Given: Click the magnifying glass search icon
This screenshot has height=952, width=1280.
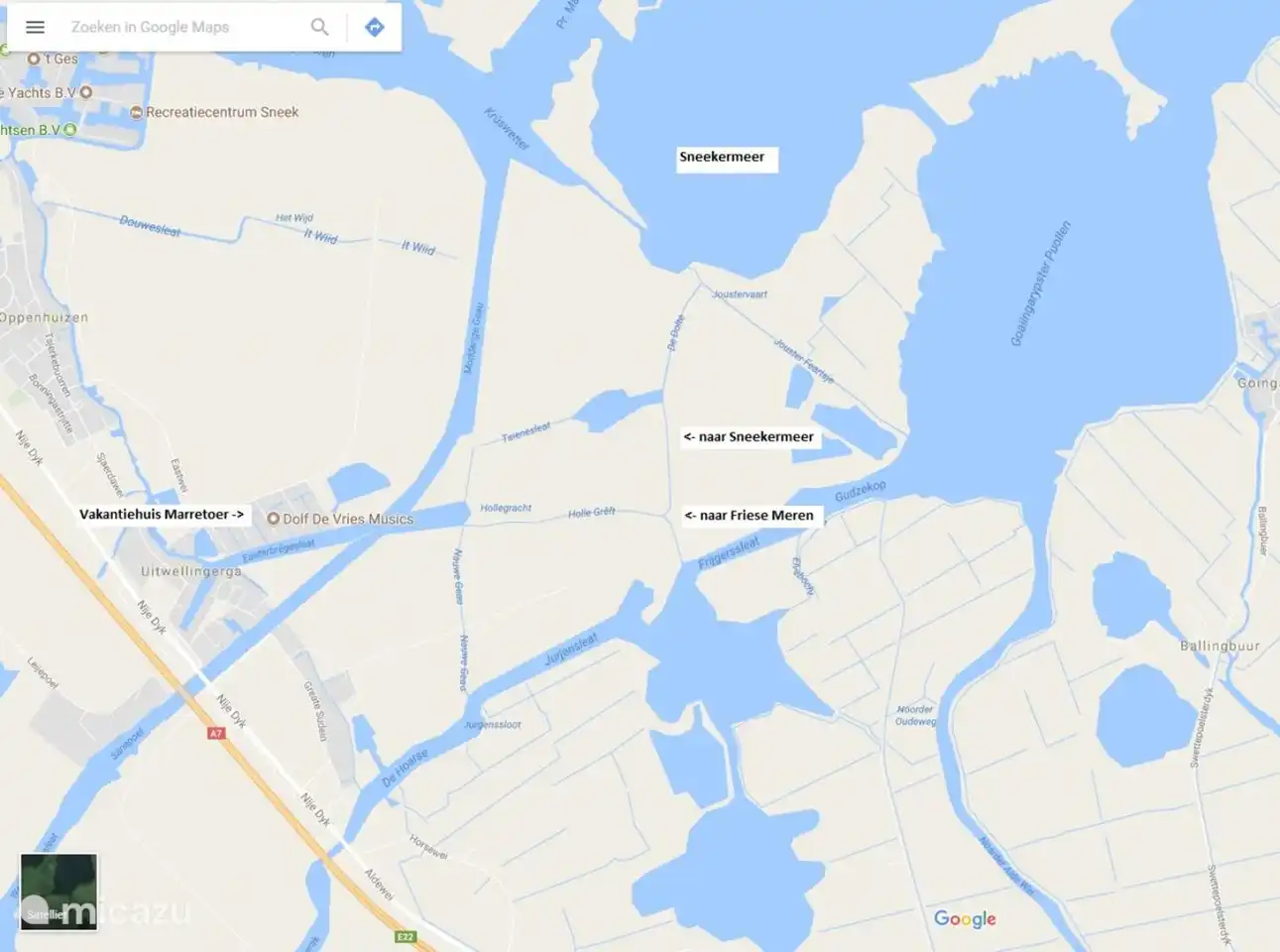Looking at the screenshot, I should [x=319, y=27].
